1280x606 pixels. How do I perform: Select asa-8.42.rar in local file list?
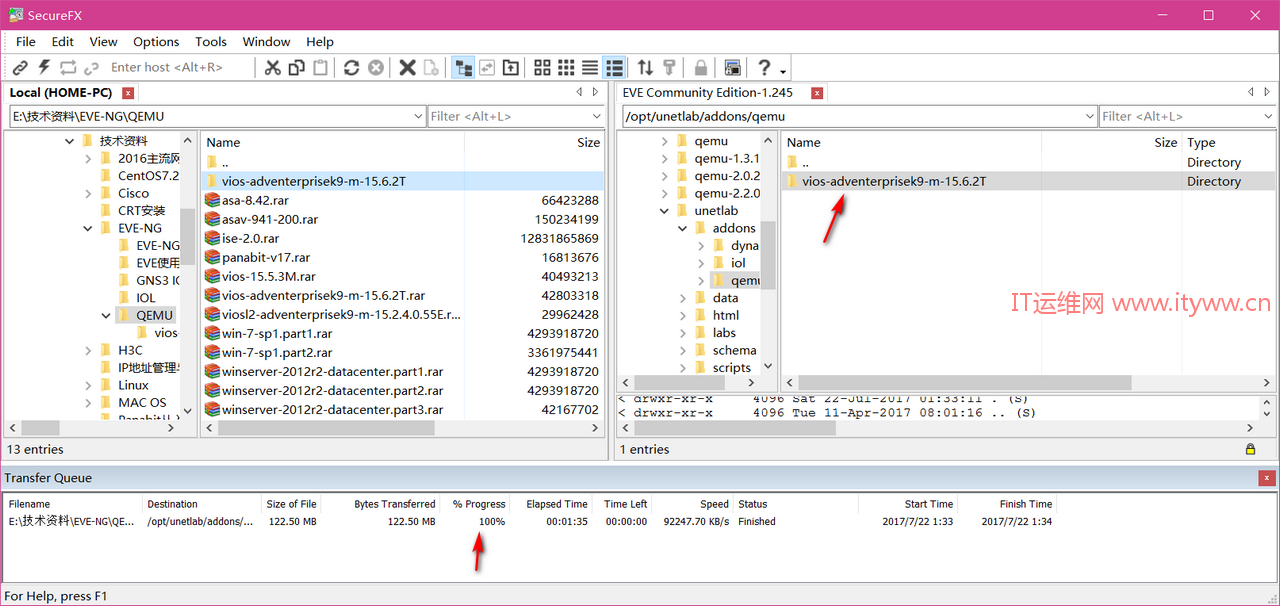pos(403,200)
